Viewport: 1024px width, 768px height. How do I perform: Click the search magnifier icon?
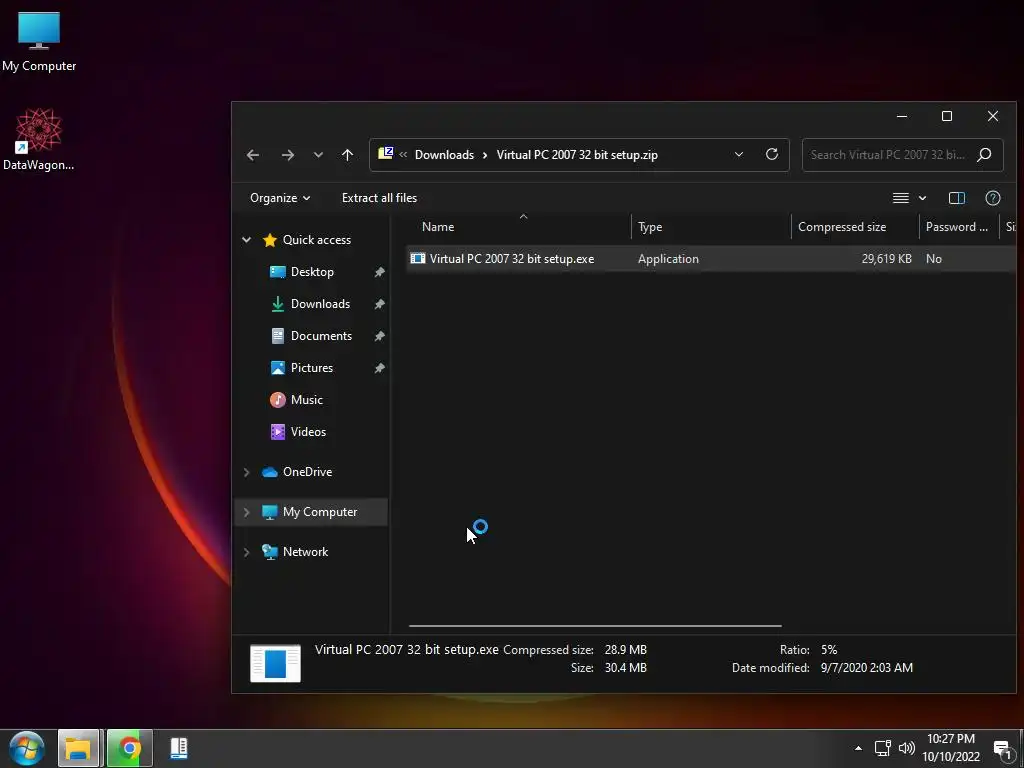[984, 155]
